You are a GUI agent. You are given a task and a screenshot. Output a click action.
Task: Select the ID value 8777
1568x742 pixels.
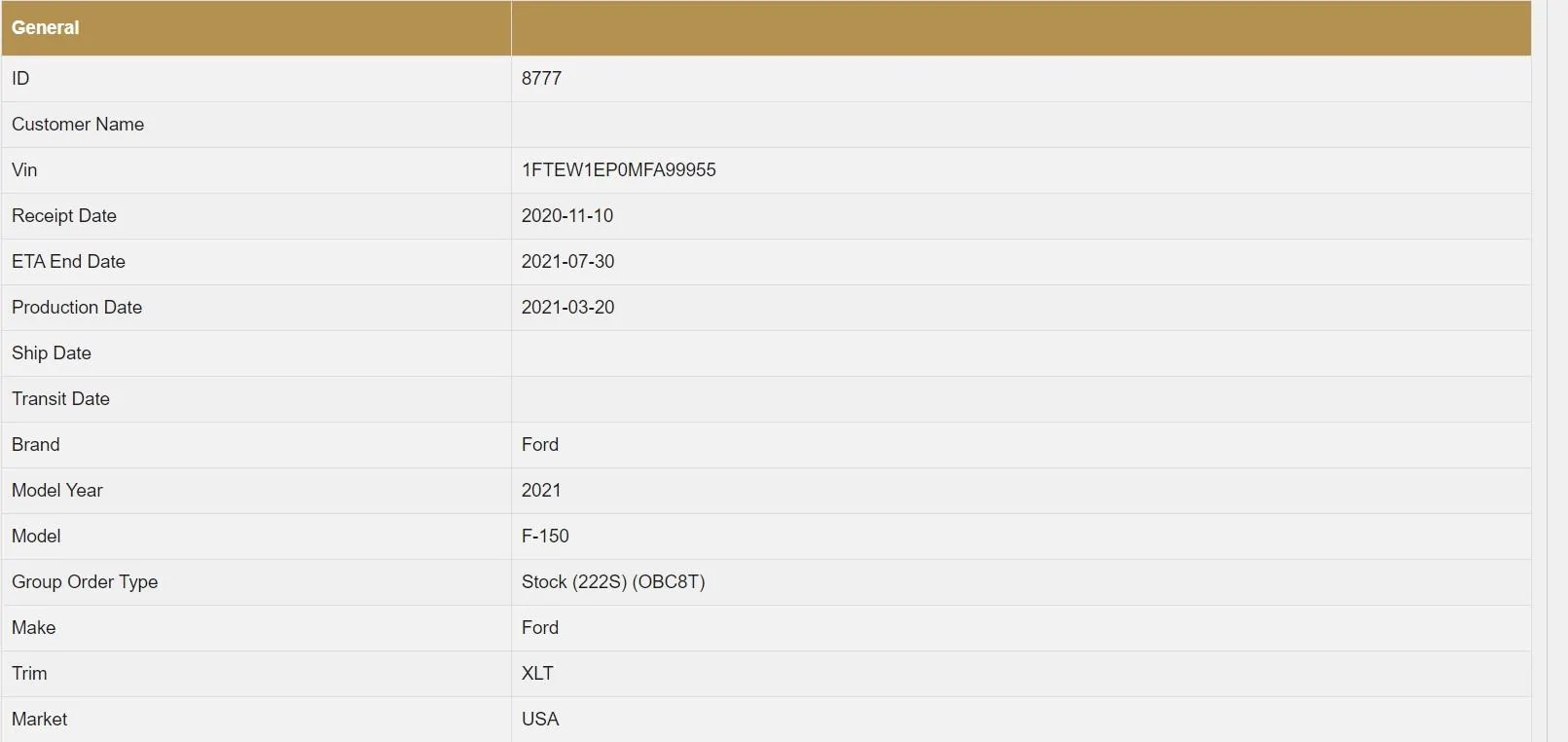pos(541,79)
